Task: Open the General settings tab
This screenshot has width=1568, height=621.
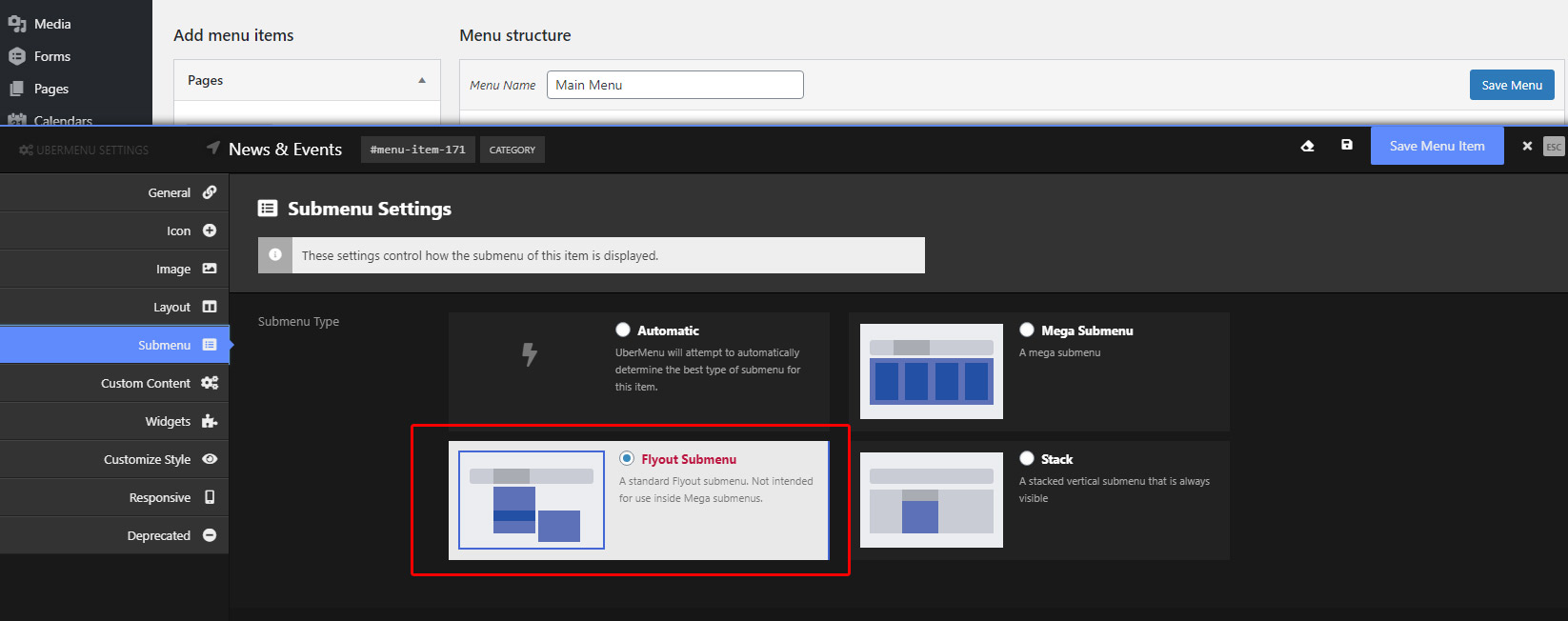Action: 169,192
